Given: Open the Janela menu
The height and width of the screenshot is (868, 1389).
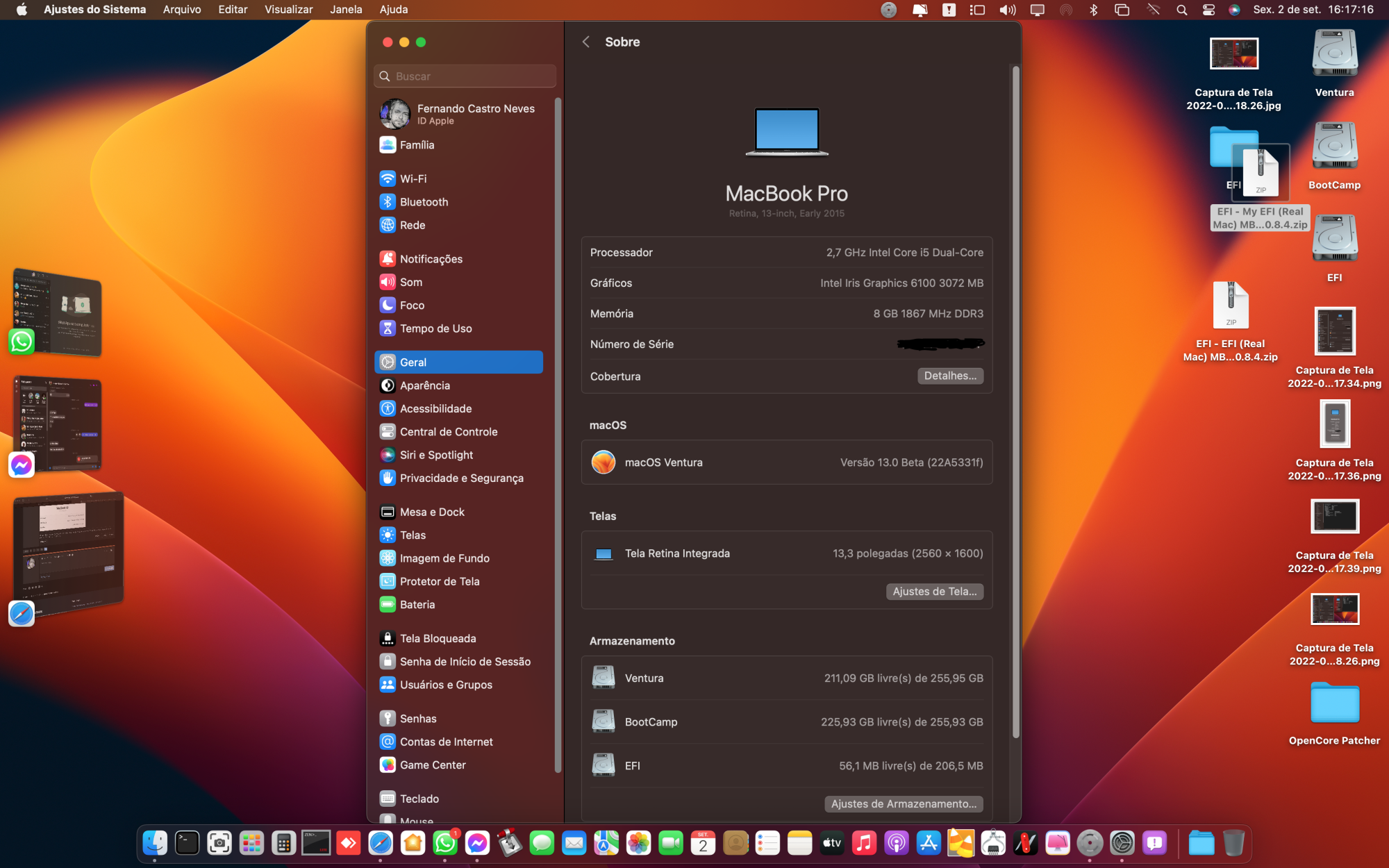Looking at the screenshot, I should (x=346, y=10).
